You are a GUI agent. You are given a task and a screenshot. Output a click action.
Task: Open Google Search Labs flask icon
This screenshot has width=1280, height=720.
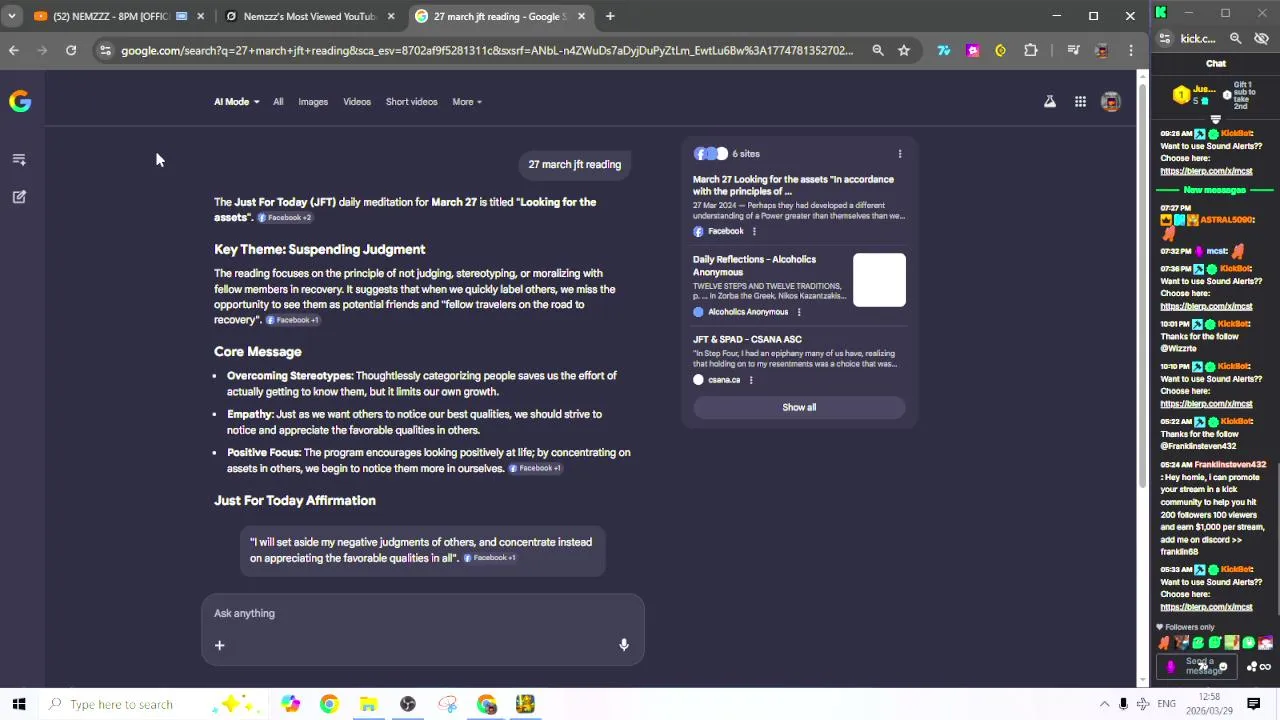click(1050, 101)
